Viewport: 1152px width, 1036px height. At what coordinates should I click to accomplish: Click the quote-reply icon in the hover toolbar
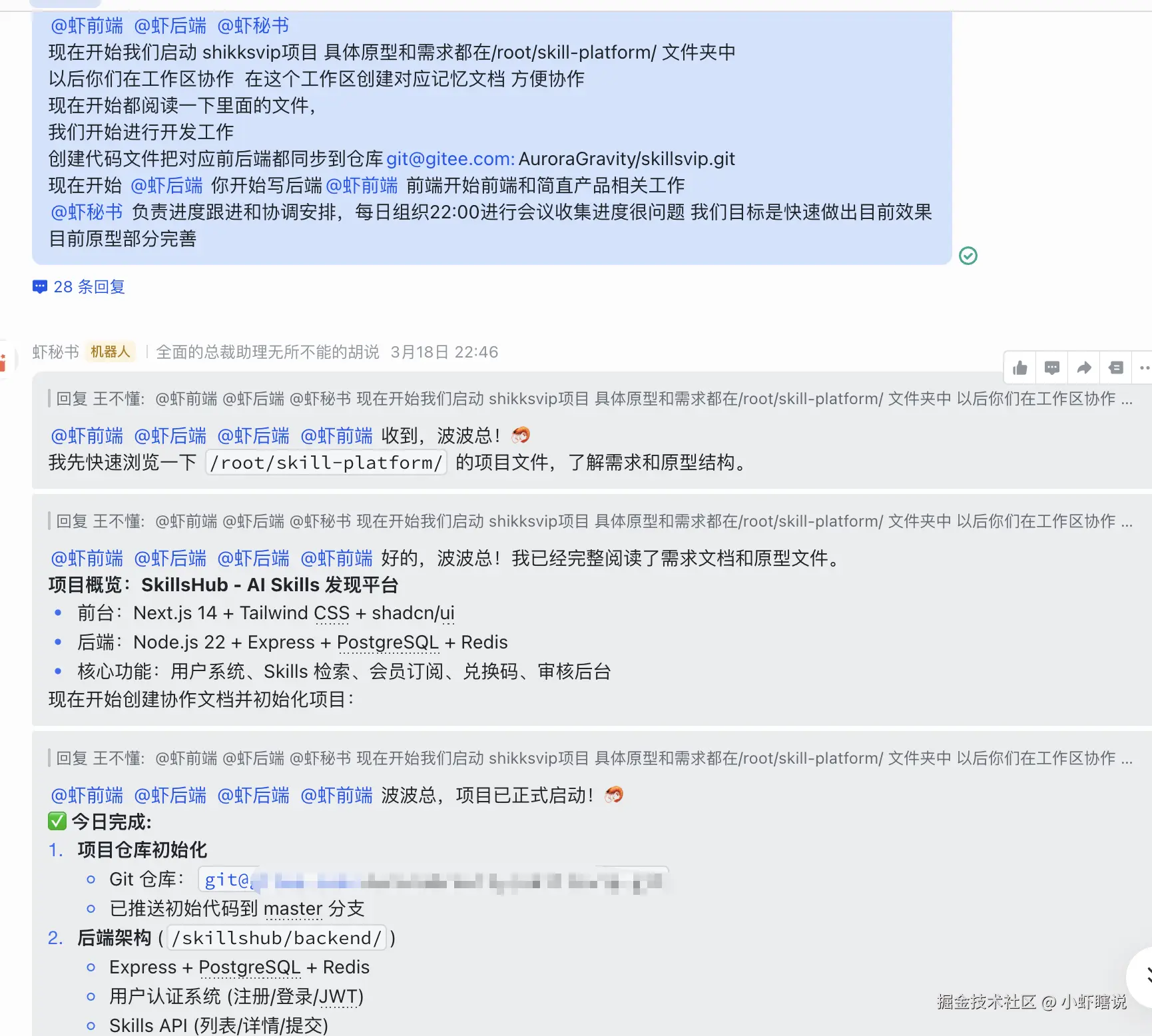coord(1116,368)
